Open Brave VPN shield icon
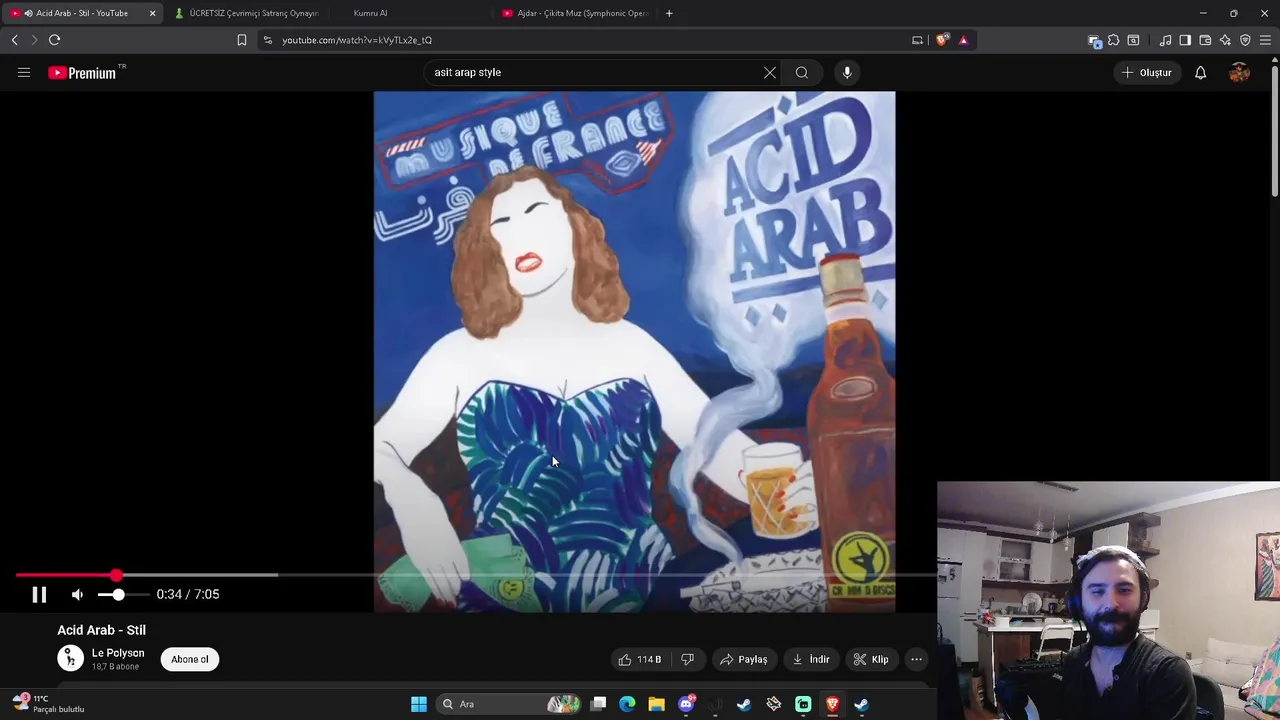This screenshot has height=720, width=1280. [x=1245, y=40]
